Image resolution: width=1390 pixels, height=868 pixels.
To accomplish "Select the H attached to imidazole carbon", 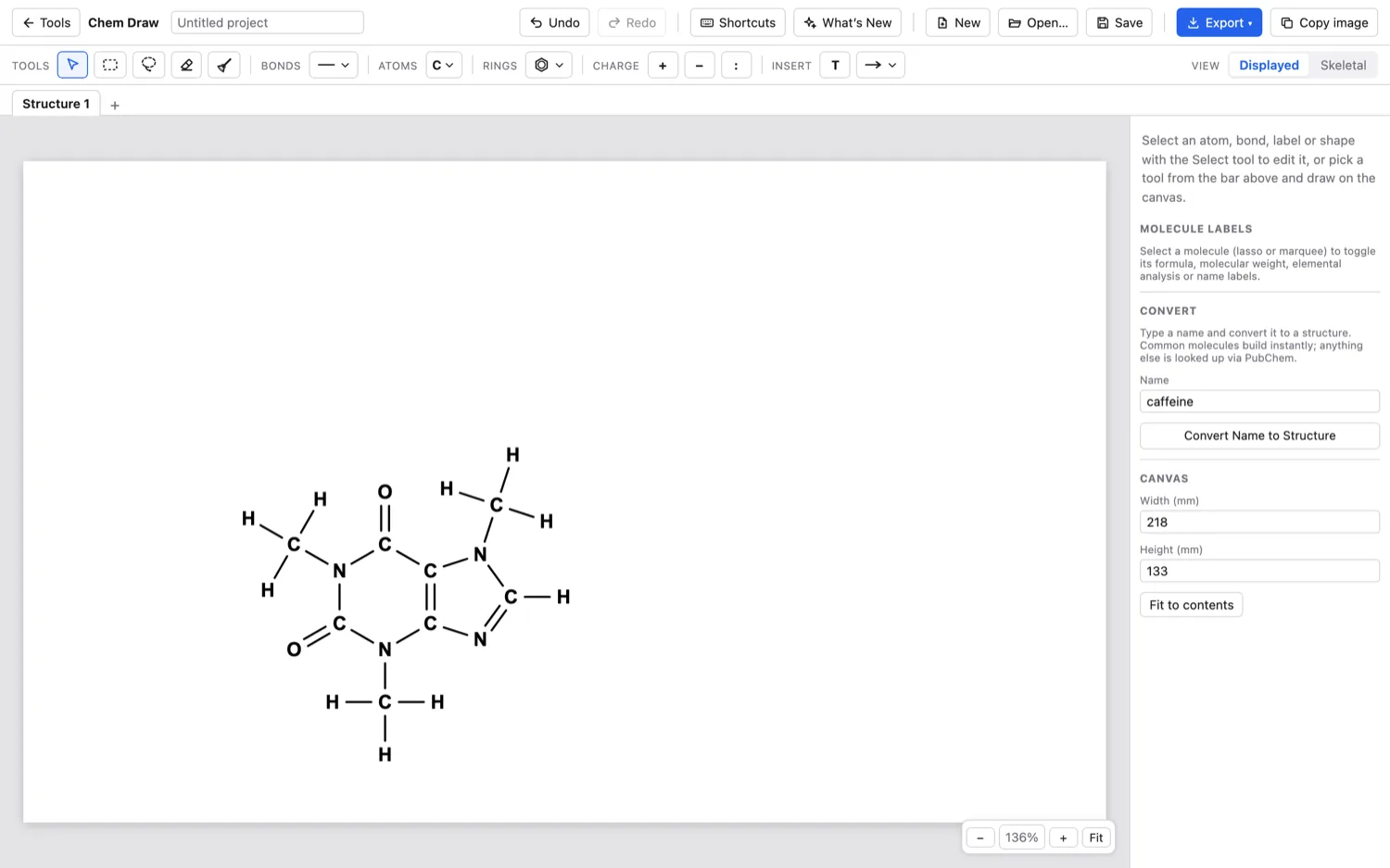I will [562, 597].
